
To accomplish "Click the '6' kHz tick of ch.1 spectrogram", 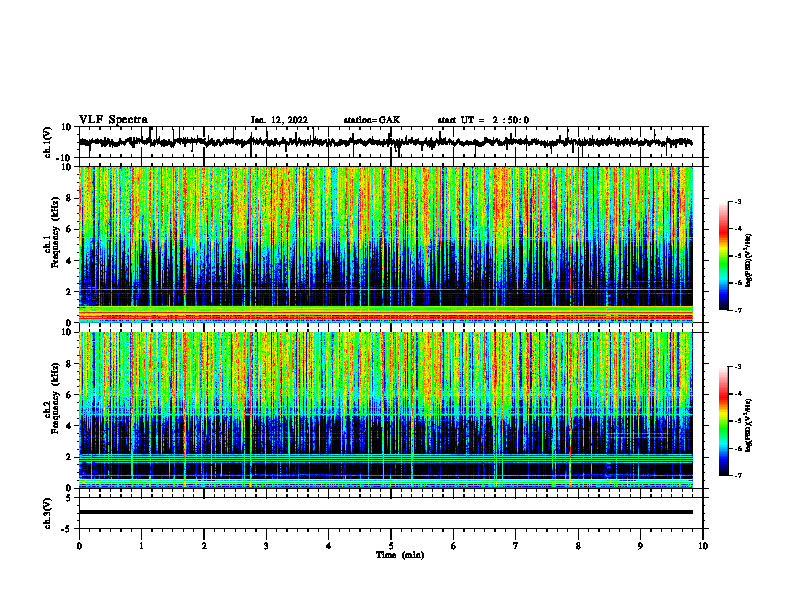I will (x=70, y=229).
